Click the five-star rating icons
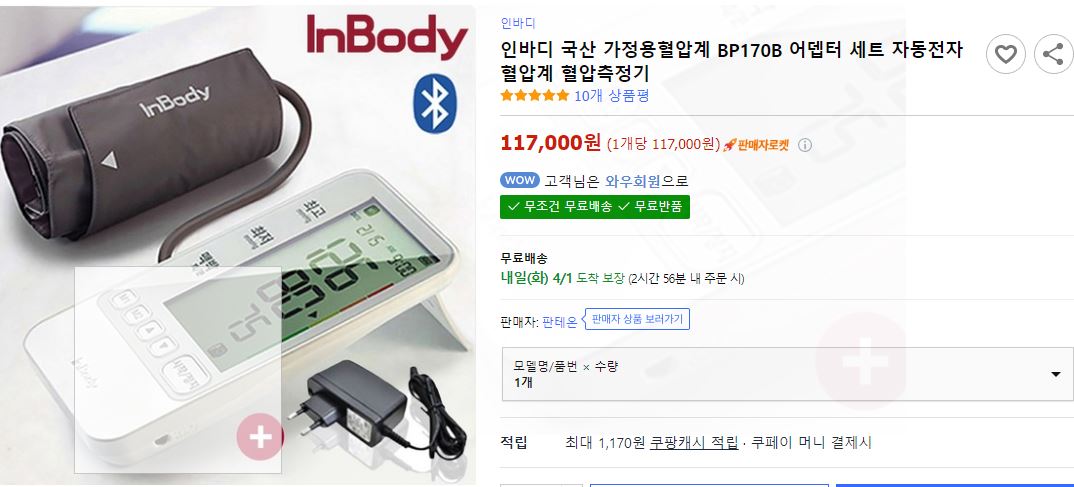The height and width of the screenshot is (487, 1074). pyautogui.click(x=534, y=95)
